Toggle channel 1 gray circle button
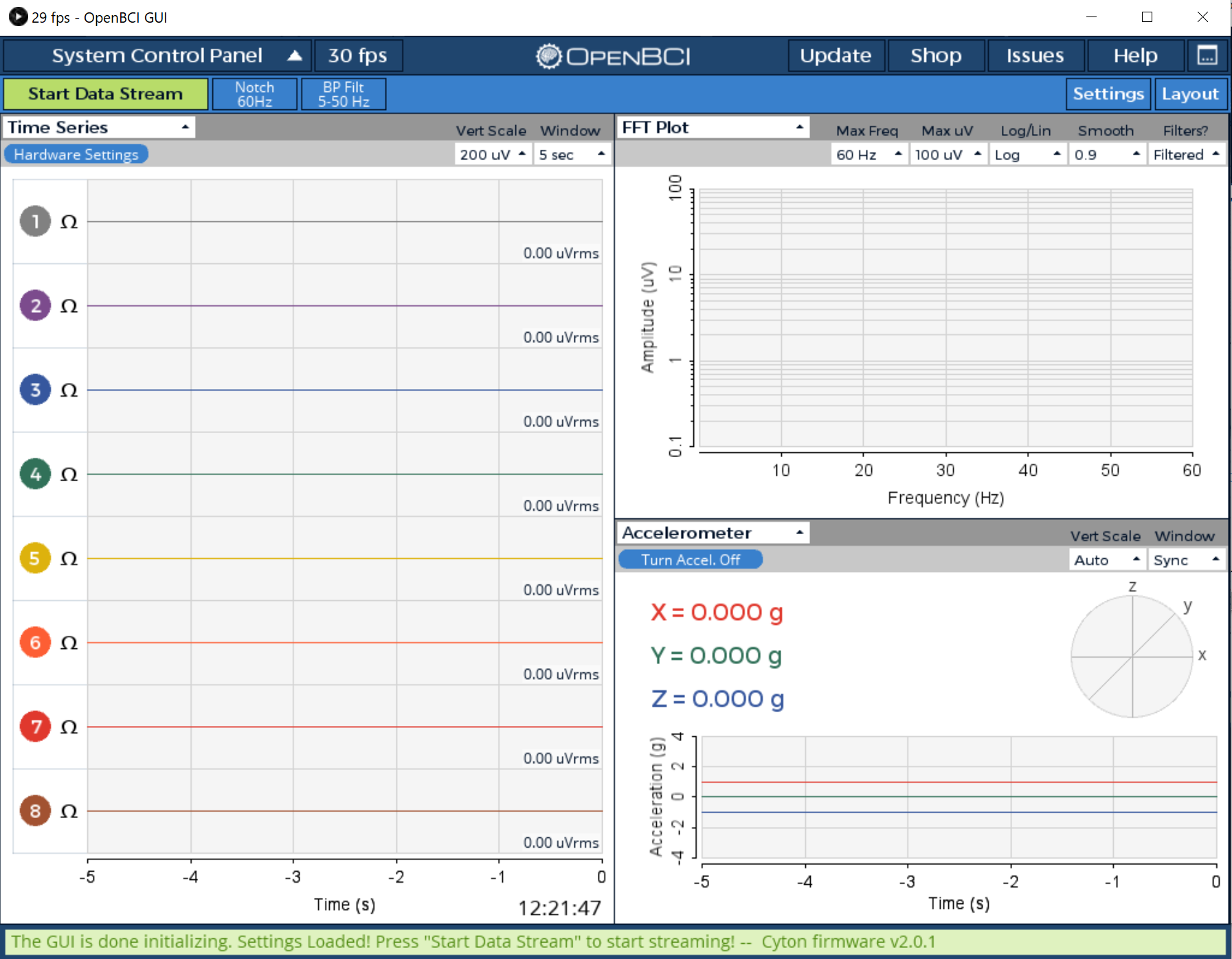 [35, 221]
